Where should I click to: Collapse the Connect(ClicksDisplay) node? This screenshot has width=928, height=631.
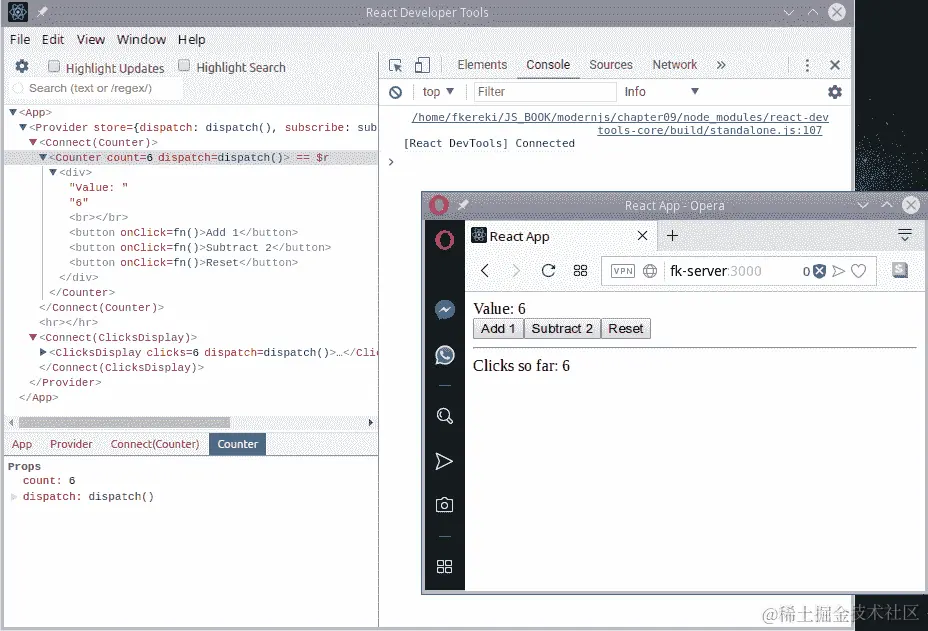(x=33, y=337)
